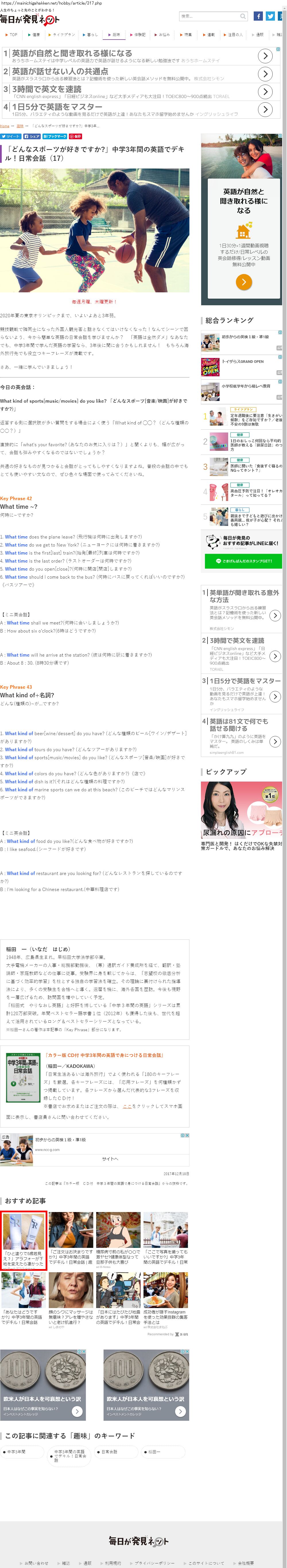This screenshot has height=1568, width=287.
Task: Click ライフプラン tag in ranking 1
Action: tap(244, 410)
